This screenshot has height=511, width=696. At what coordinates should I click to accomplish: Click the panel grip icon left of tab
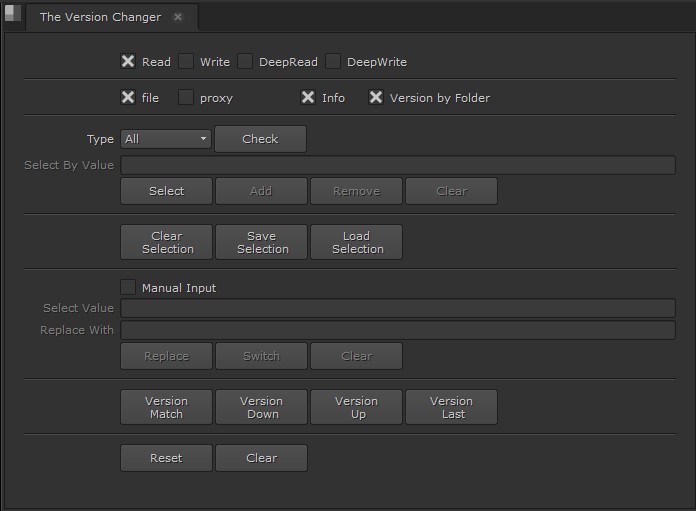(12, 14)
